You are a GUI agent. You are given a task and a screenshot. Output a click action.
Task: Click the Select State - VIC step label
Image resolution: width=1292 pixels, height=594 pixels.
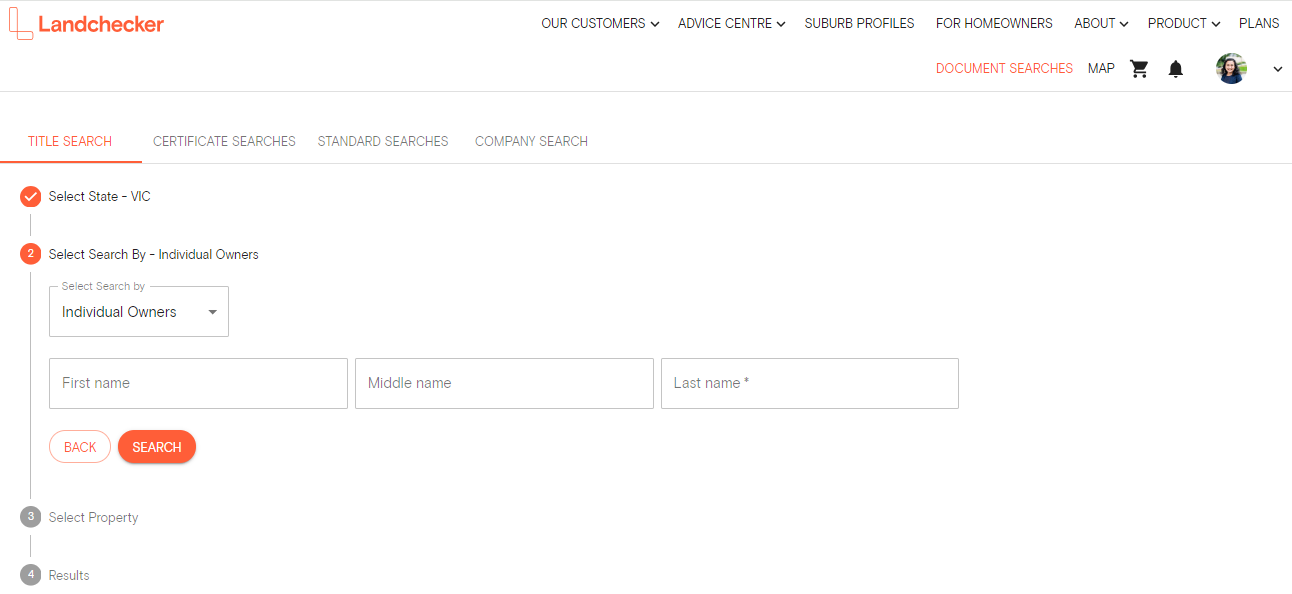(x=100, y=197)
